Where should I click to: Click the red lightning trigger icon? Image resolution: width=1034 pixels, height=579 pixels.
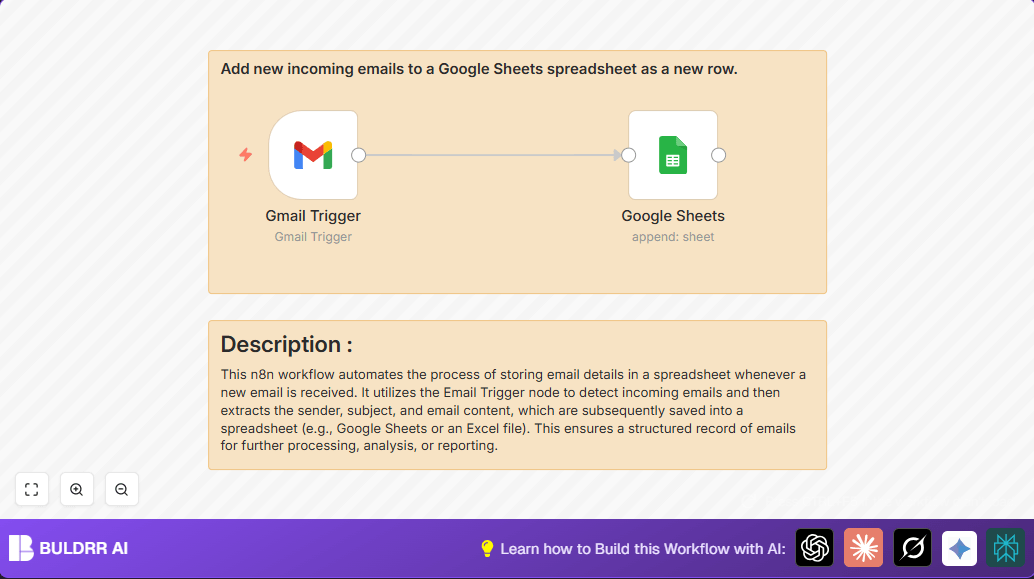pos(245,154)
